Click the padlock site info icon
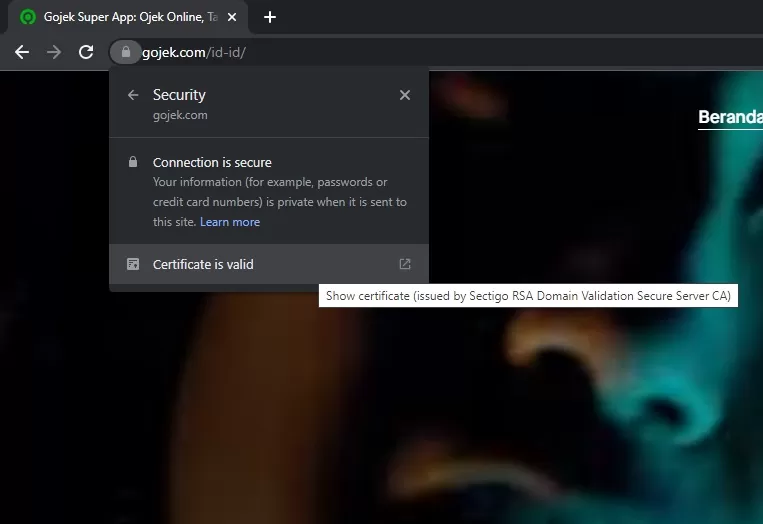This screenshot has height=524, width=763. (126, 52)
